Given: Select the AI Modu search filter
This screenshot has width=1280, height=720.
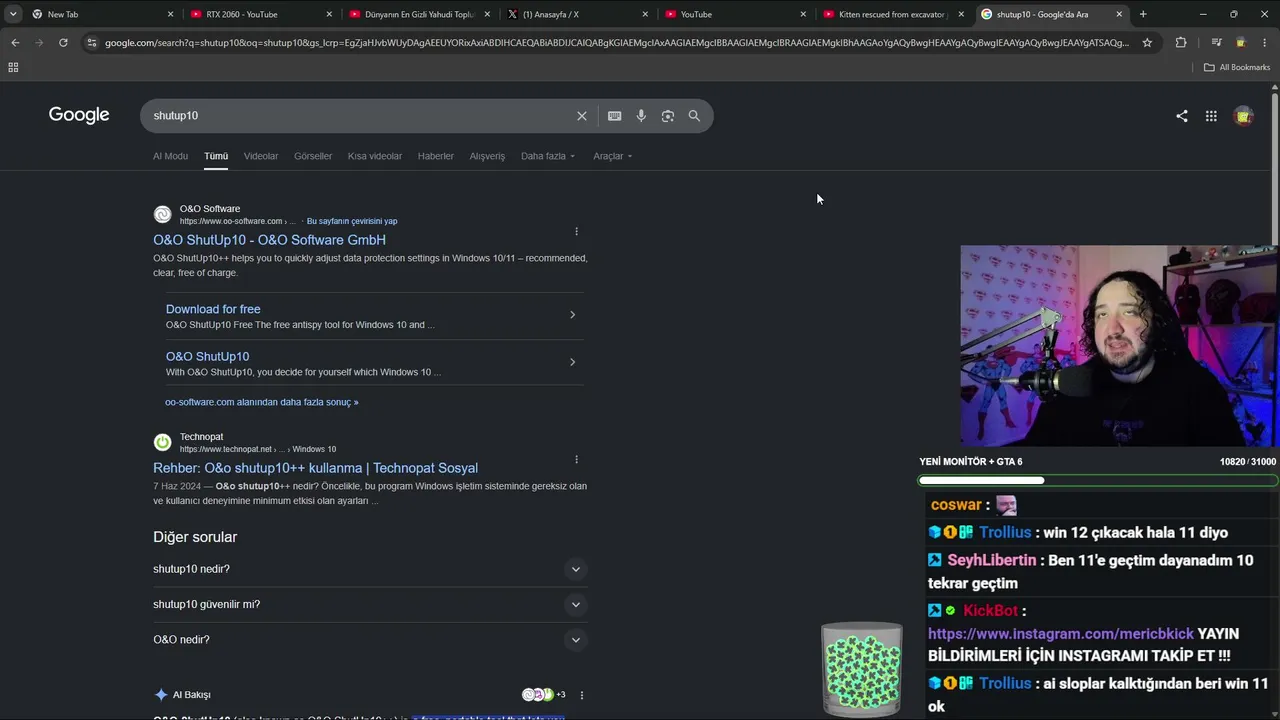Looking at the screenshot, I should pos(170,156).
